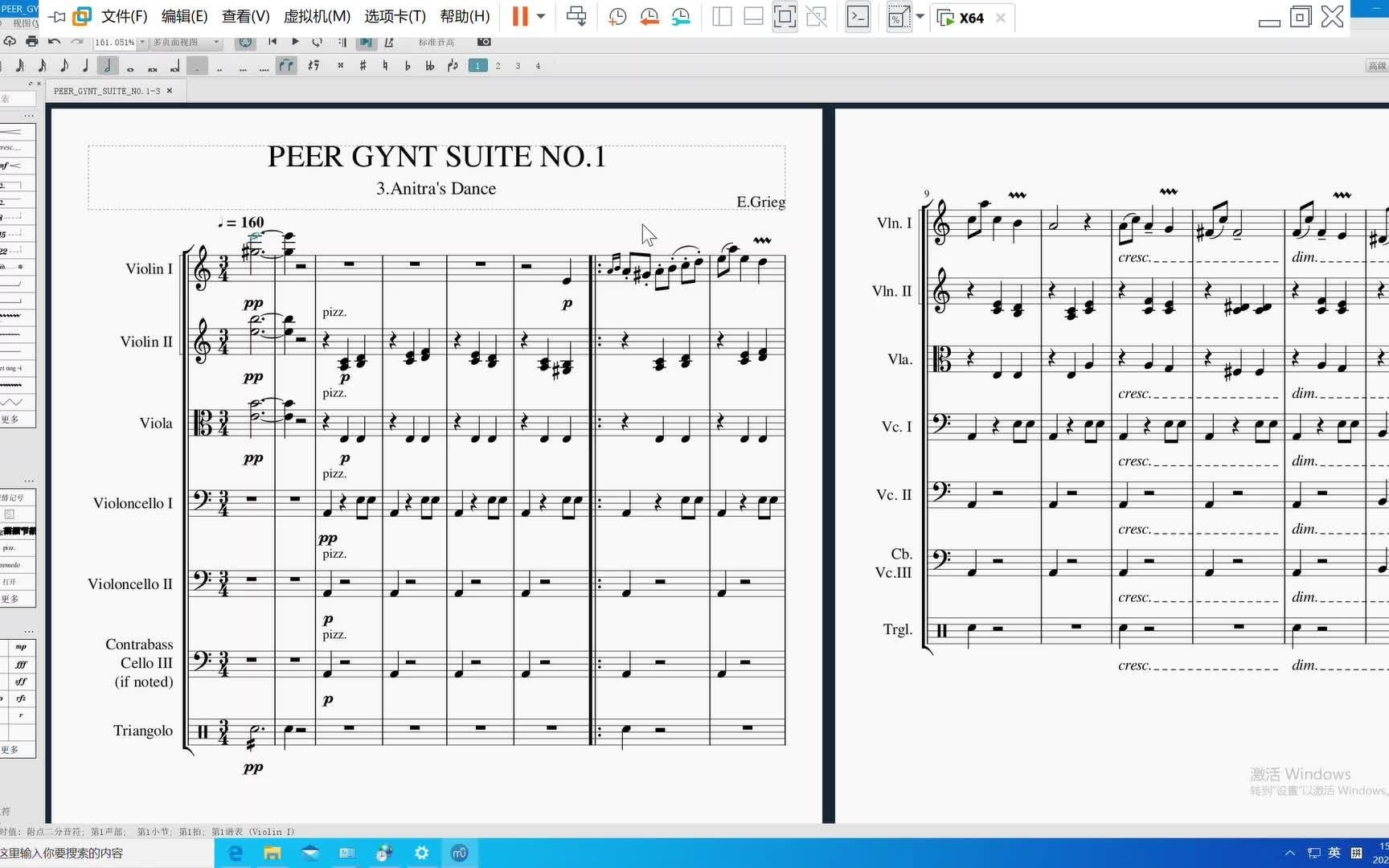Apply natural accidental
This screenshot has width=1389, height=868.
coord(385,66)
